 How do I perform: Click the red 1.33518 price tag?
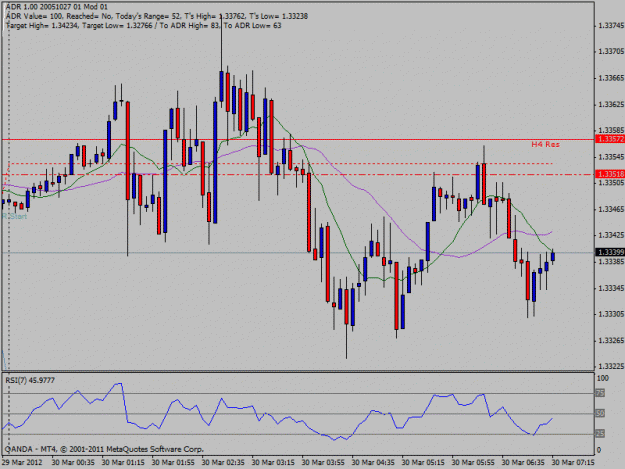tap(609, 174)
